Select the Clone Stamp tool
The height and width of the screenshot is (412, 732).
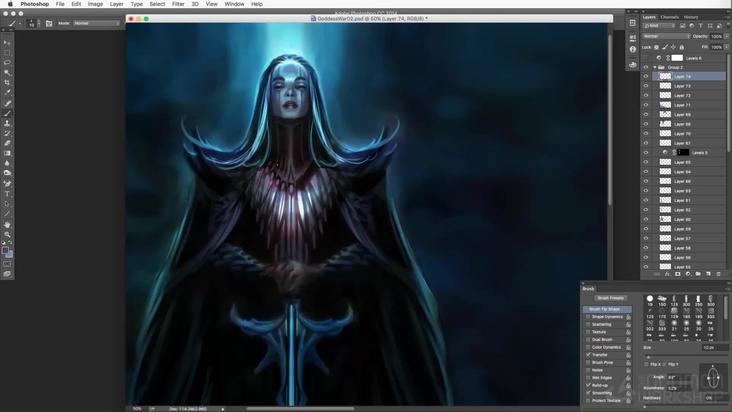pyautogui.click(x=7, y=123)
